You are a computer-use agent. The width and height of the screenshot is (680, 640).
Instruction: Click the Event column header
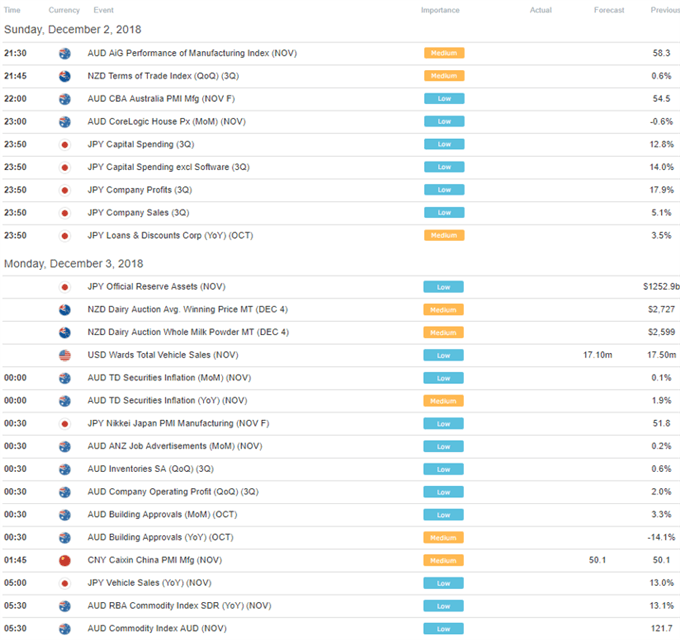click(x=104, y=10)
